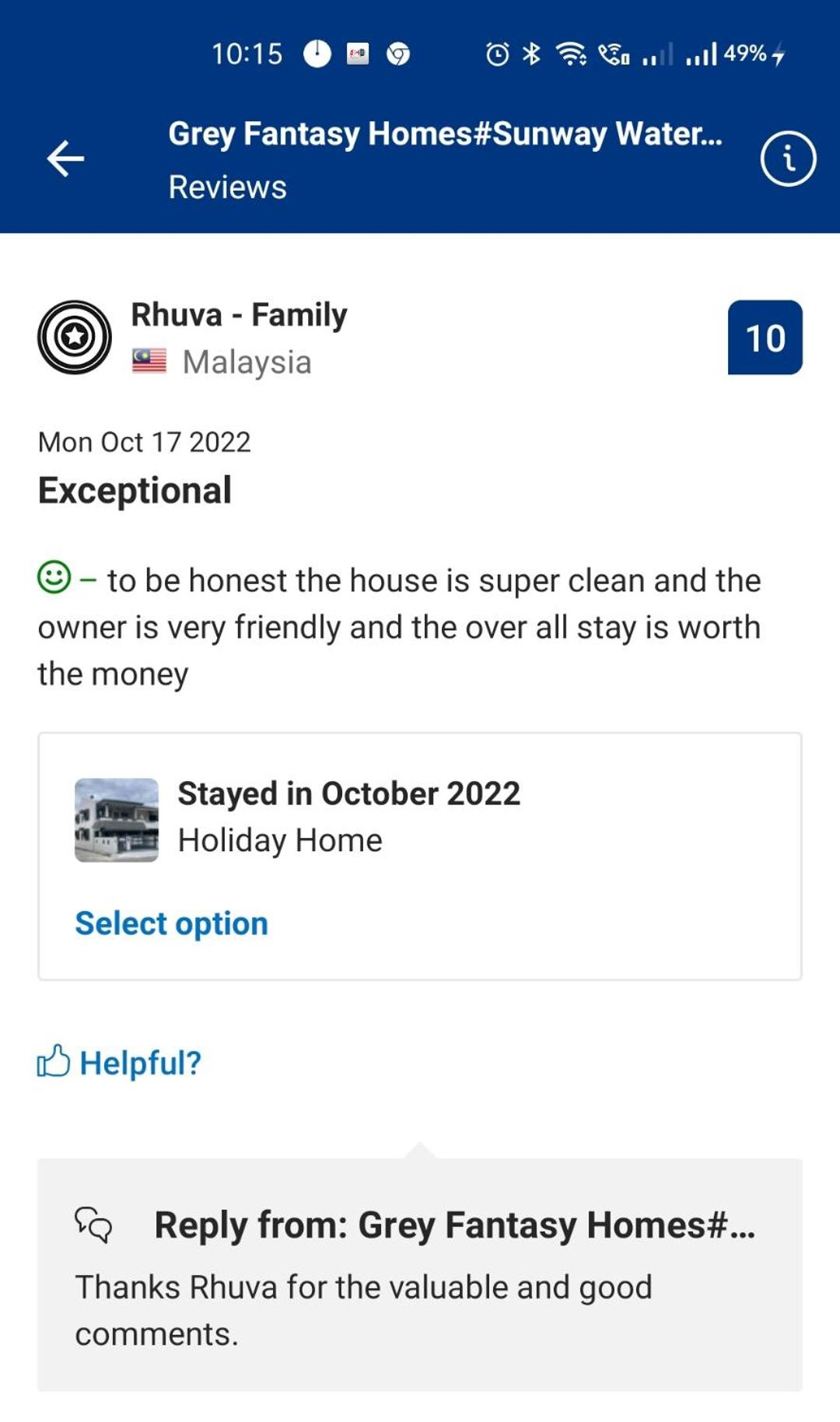The width and height of the screenshot is (840, 1422).
Task: Tap the review score 10 badge
Action: 765,337
